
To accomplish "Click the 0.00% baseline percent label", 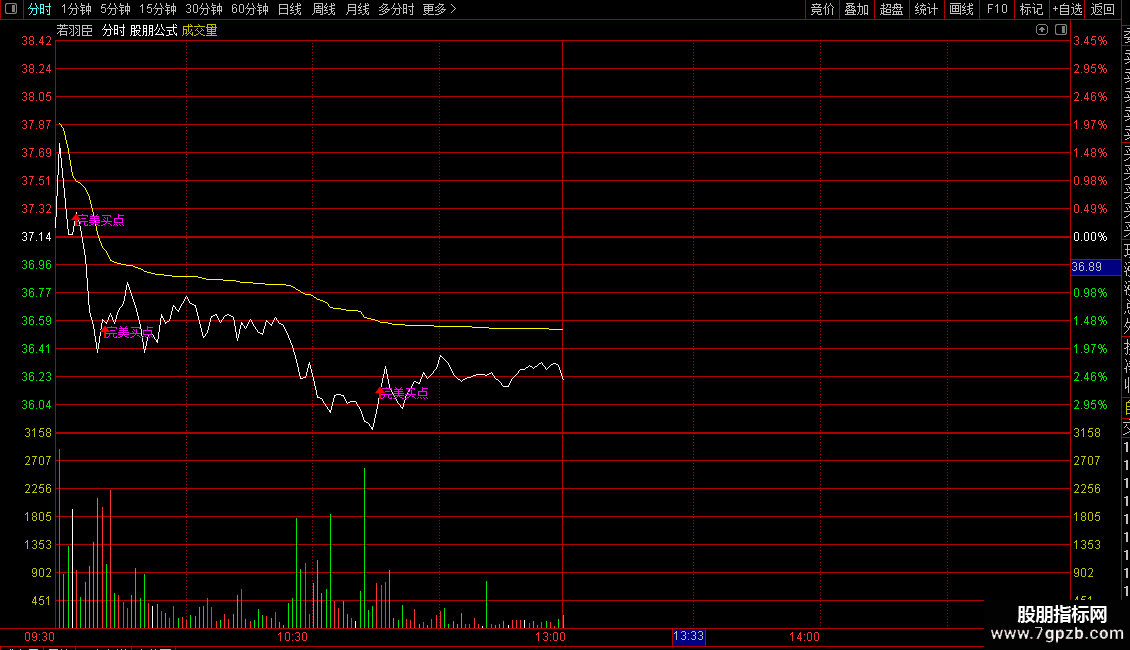I will 1090,236.
